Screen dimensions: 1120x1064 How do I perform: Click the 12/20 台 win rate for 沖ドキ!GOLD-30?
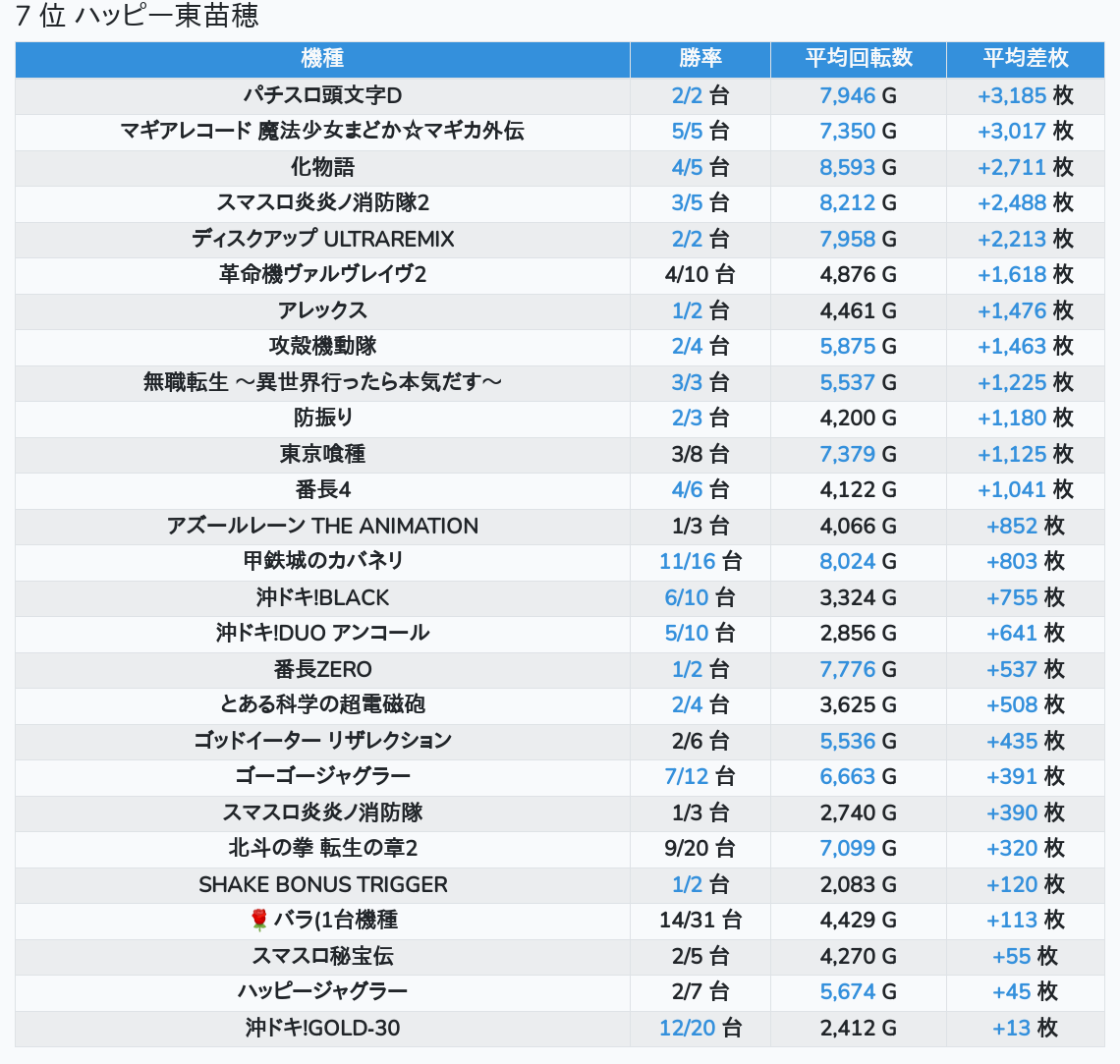pyautogui.click(x=700, y=1028)
